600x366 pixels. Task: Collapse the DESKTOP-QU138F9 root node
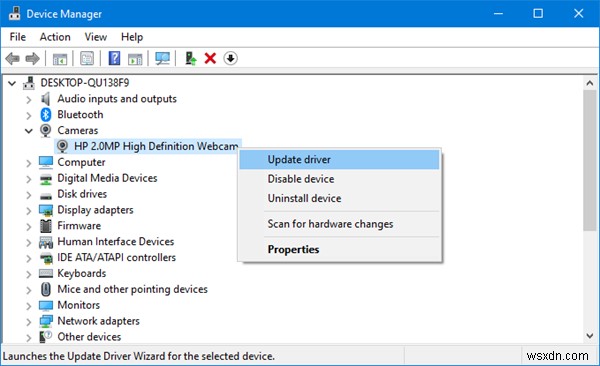click(x=12, y=83)
